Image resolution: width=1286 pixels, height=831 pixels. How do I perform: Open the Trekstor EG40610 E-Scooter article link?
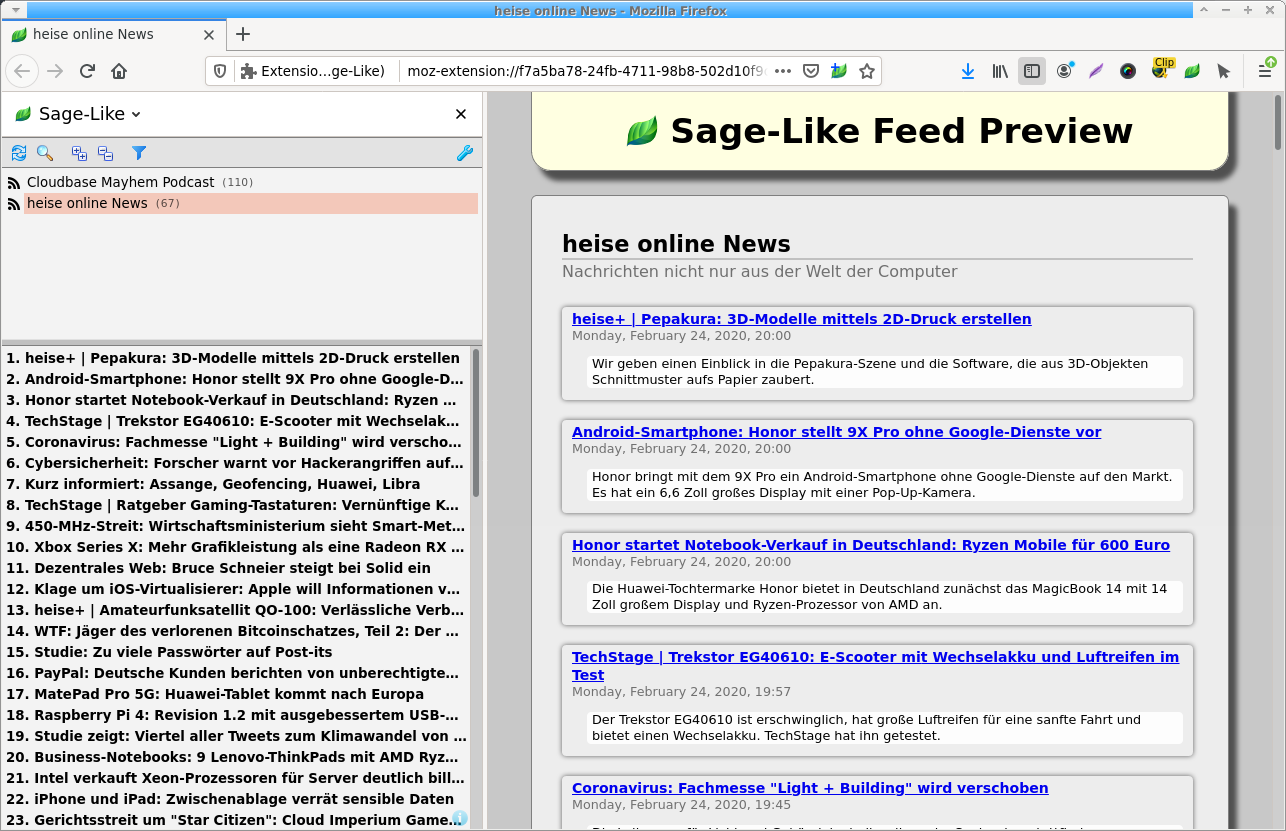875,666
